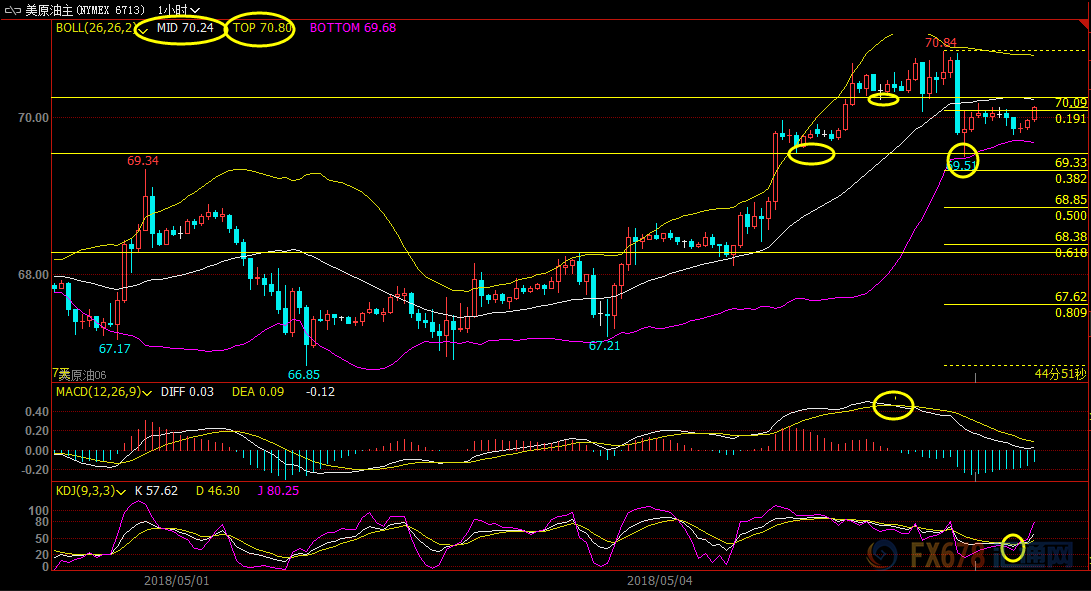Click the 44分51秒 countdown timer
Viewport: 1091px width, 591px height.
[x=1060, y=374]
